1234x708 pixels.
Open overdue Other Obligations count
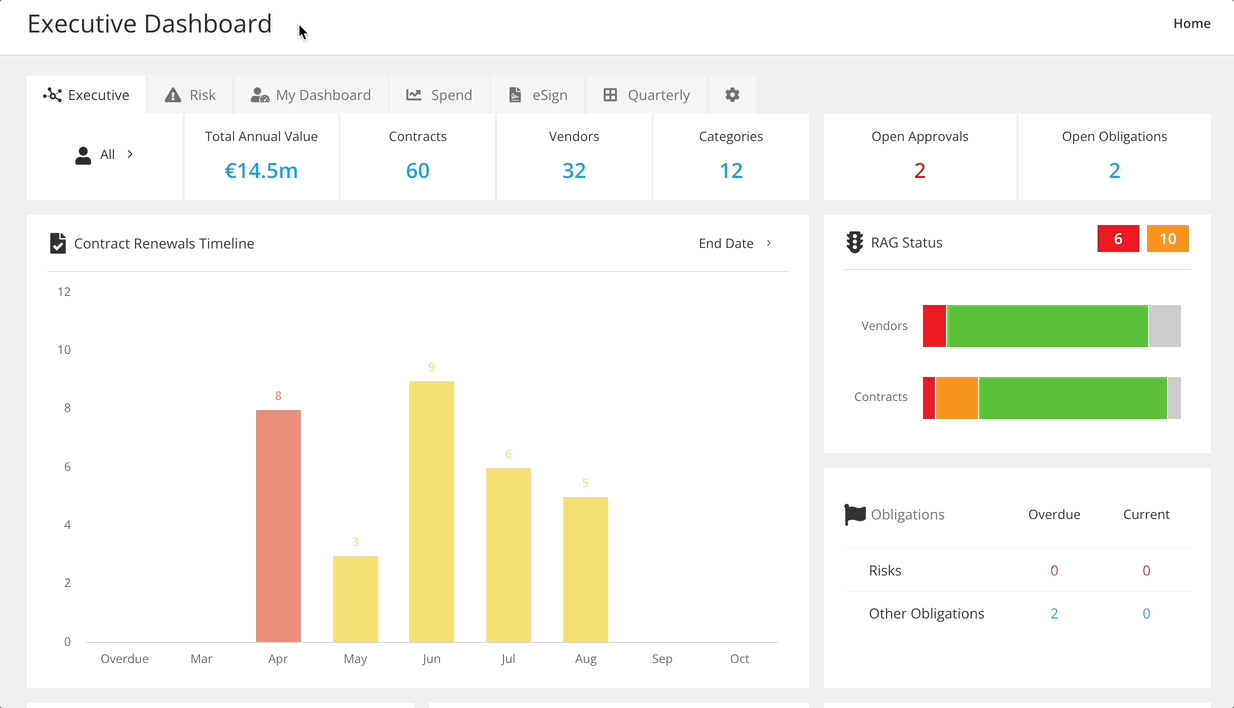[1054, 614]
